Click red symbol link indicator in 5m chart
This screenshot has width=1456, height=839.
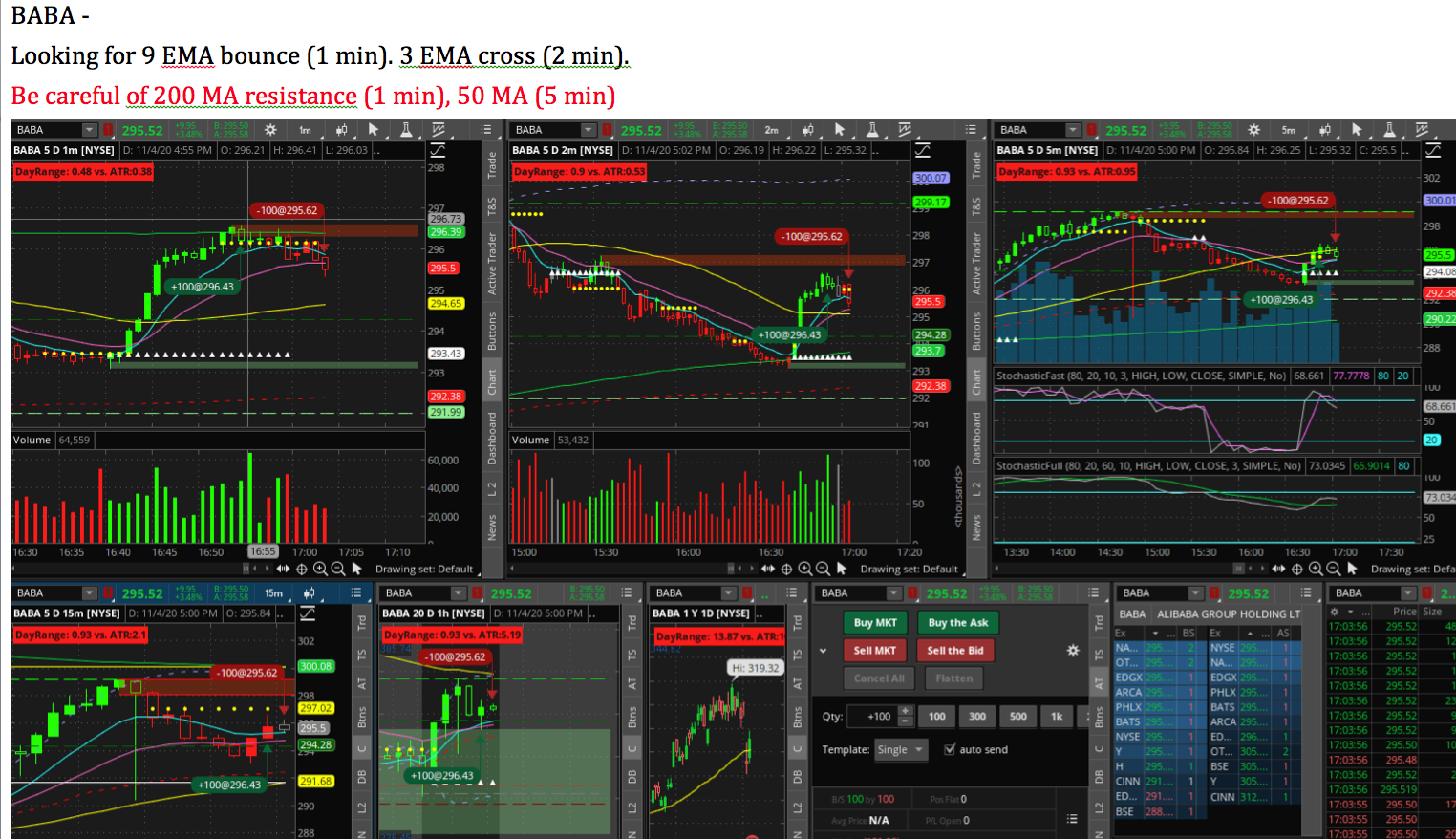tap(1090, 130)
